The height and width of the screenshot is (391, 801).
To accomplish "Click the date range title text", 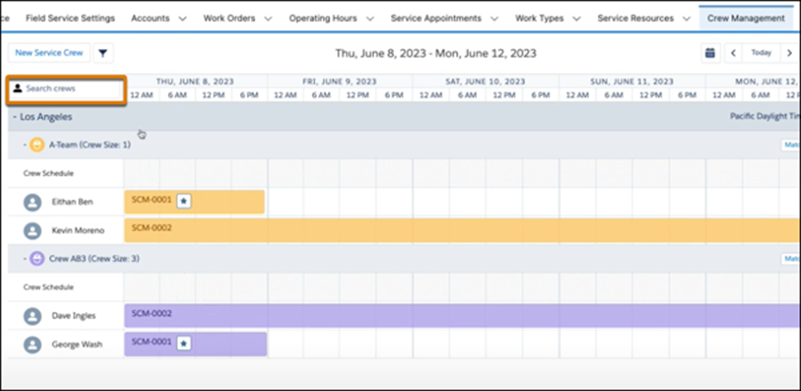I will pyautogui.click(x=436, y=53).
